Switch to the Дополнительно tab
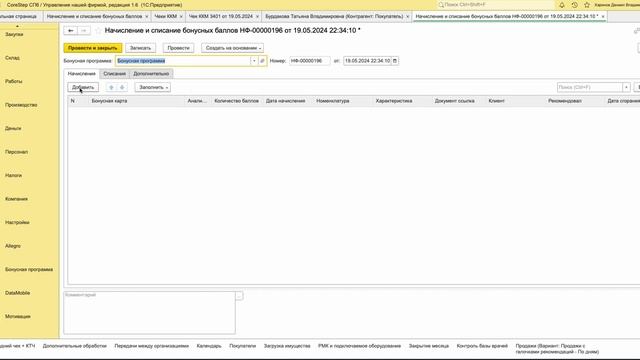The height and width of the screenshot is (360, 640). [151, 74]
